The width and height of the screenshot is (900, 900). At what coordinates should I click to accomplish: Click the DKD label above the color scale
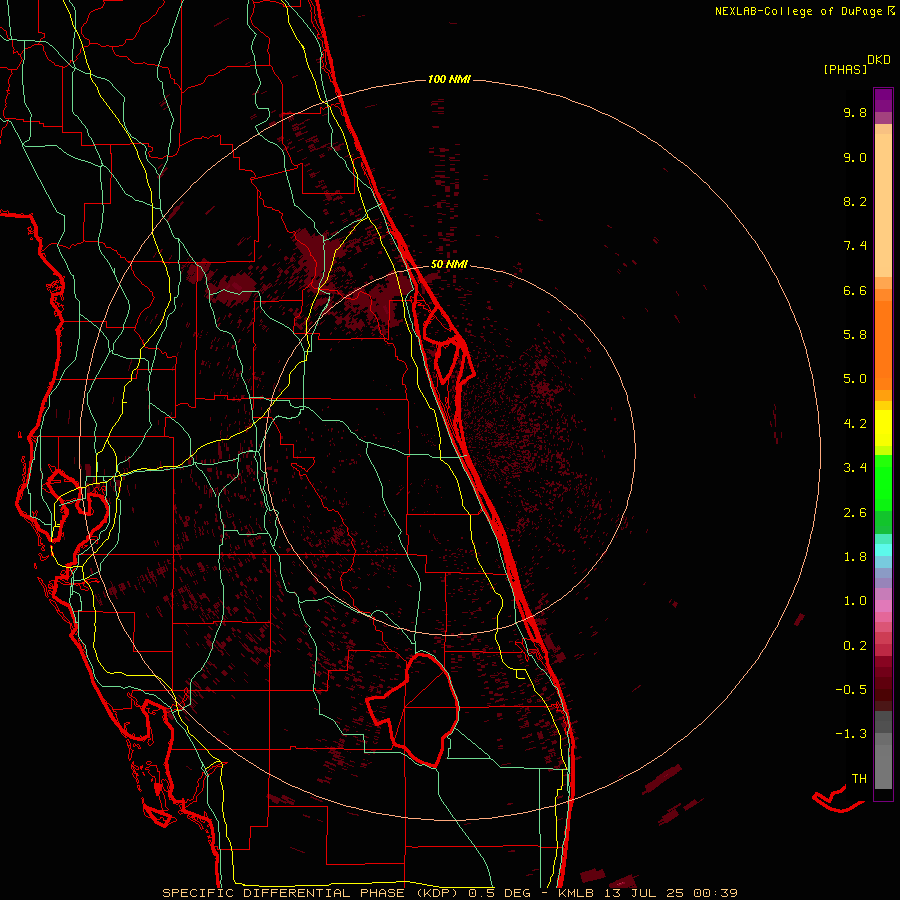pos(879,60)
